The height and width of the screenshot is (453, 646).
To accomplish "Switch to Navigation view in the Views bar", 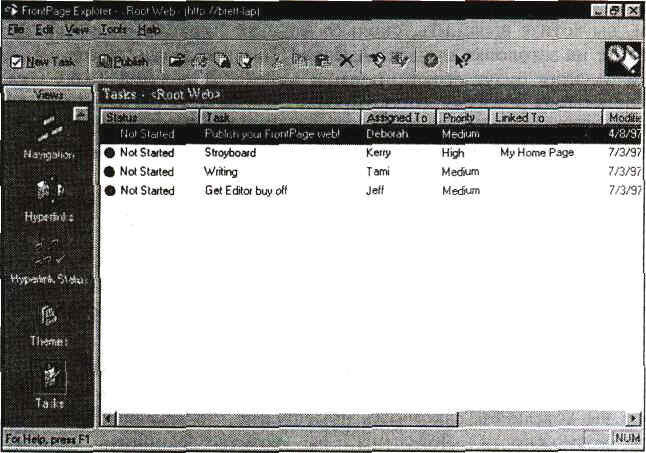I will click(x=49, y=138).
